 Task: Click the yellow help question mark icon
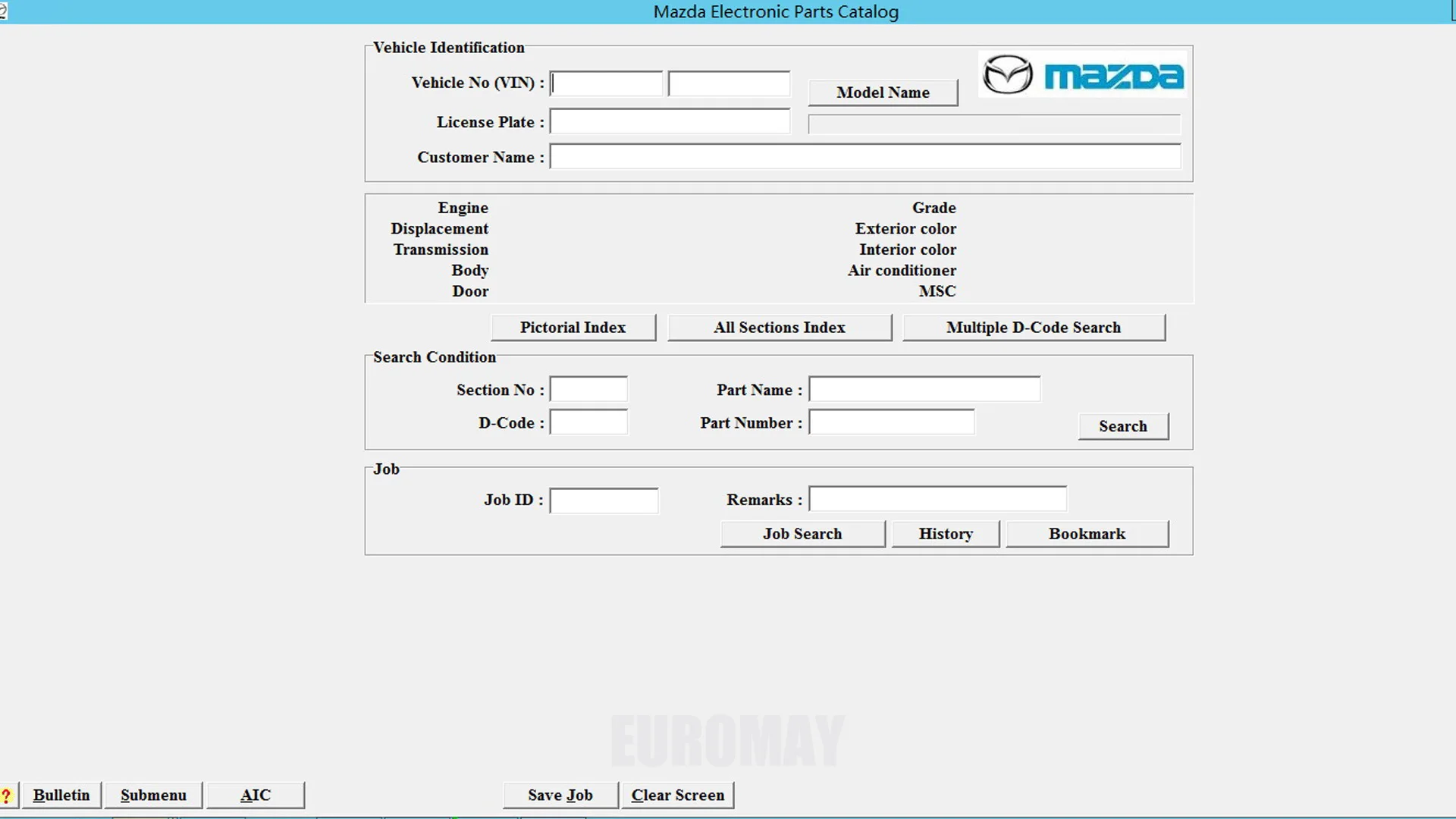[x=7, y=795]
